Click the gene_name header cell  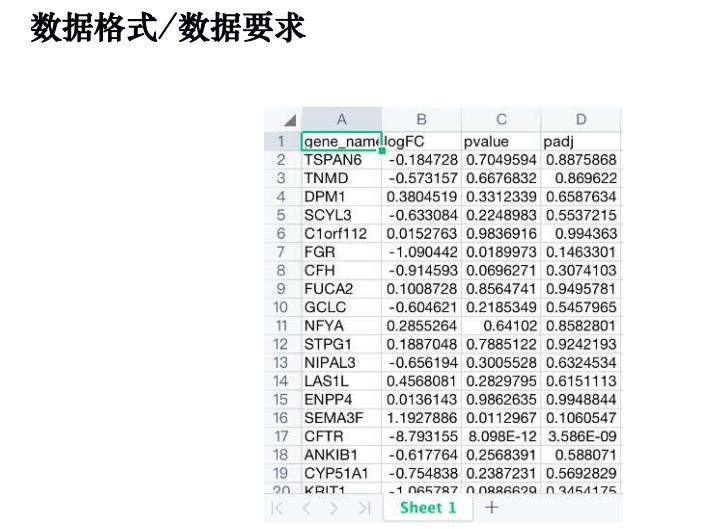click(x=342, y=141)
